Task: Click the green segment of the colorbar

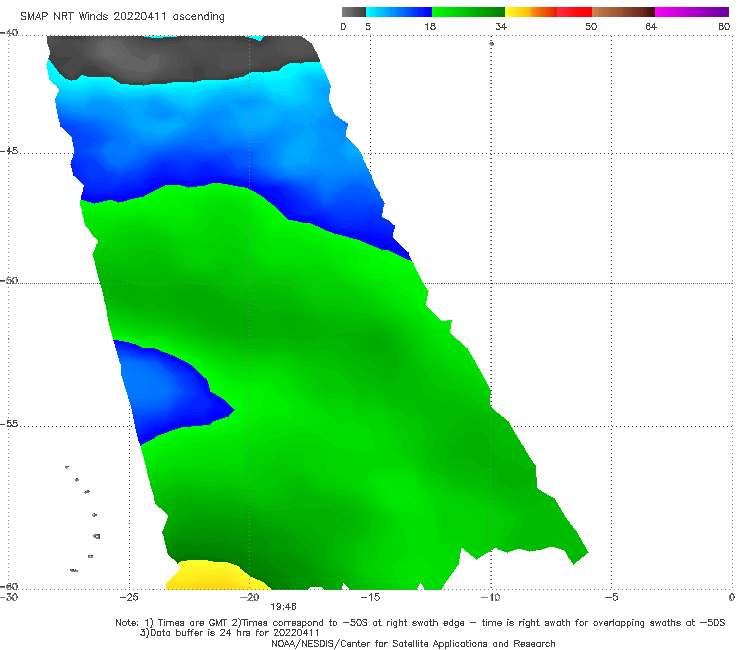Action: tap(468, 12)
